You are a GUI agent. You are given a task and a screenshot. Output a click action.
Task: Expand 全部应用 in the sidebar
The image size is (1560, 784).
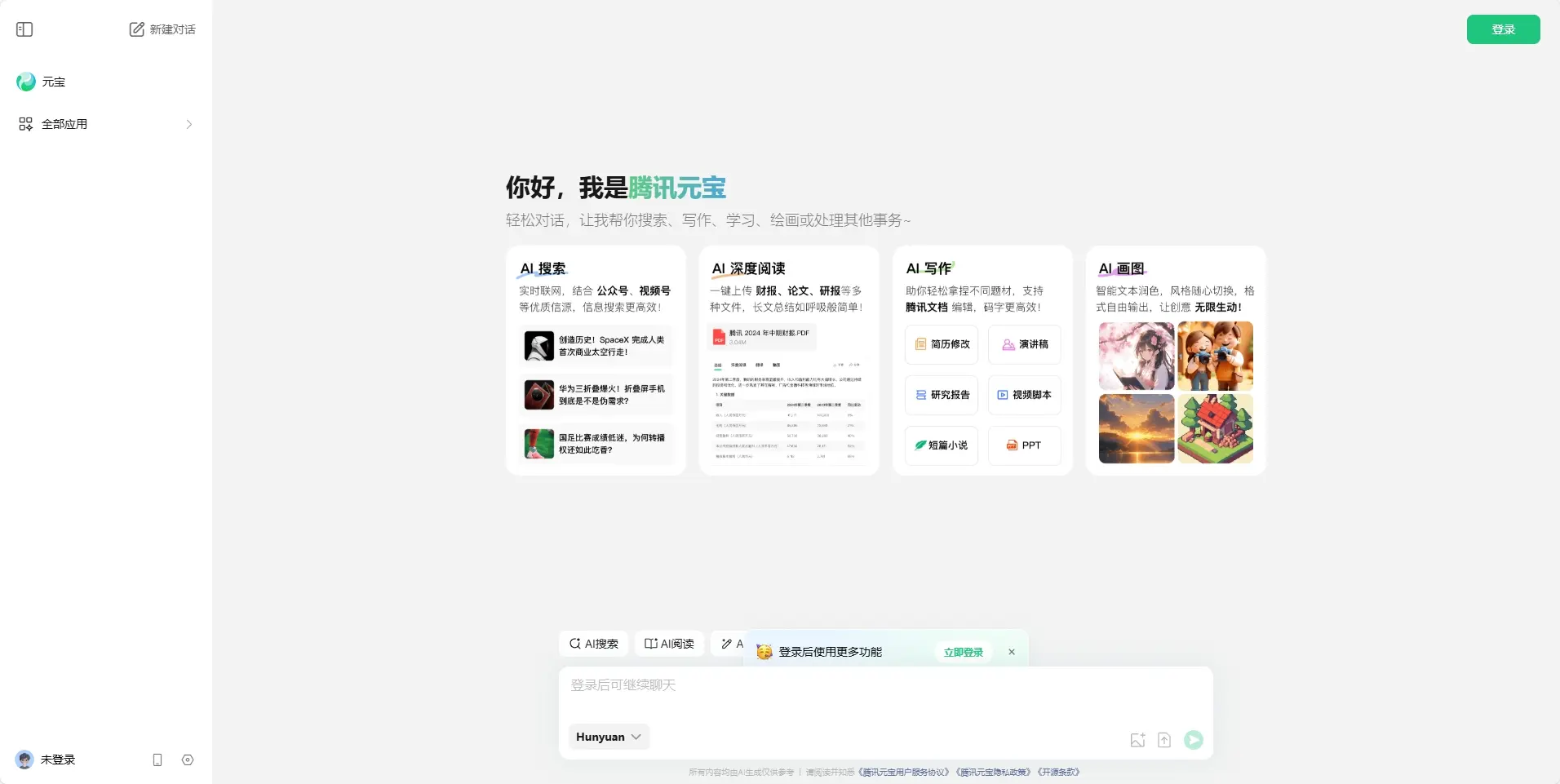click(66, 124)
